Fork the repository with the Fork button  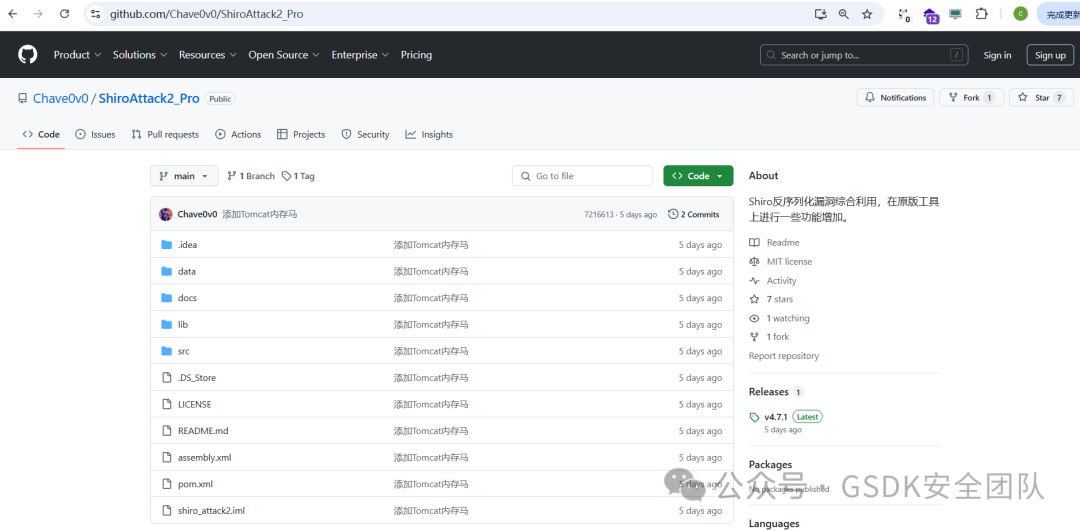(971, 98)
